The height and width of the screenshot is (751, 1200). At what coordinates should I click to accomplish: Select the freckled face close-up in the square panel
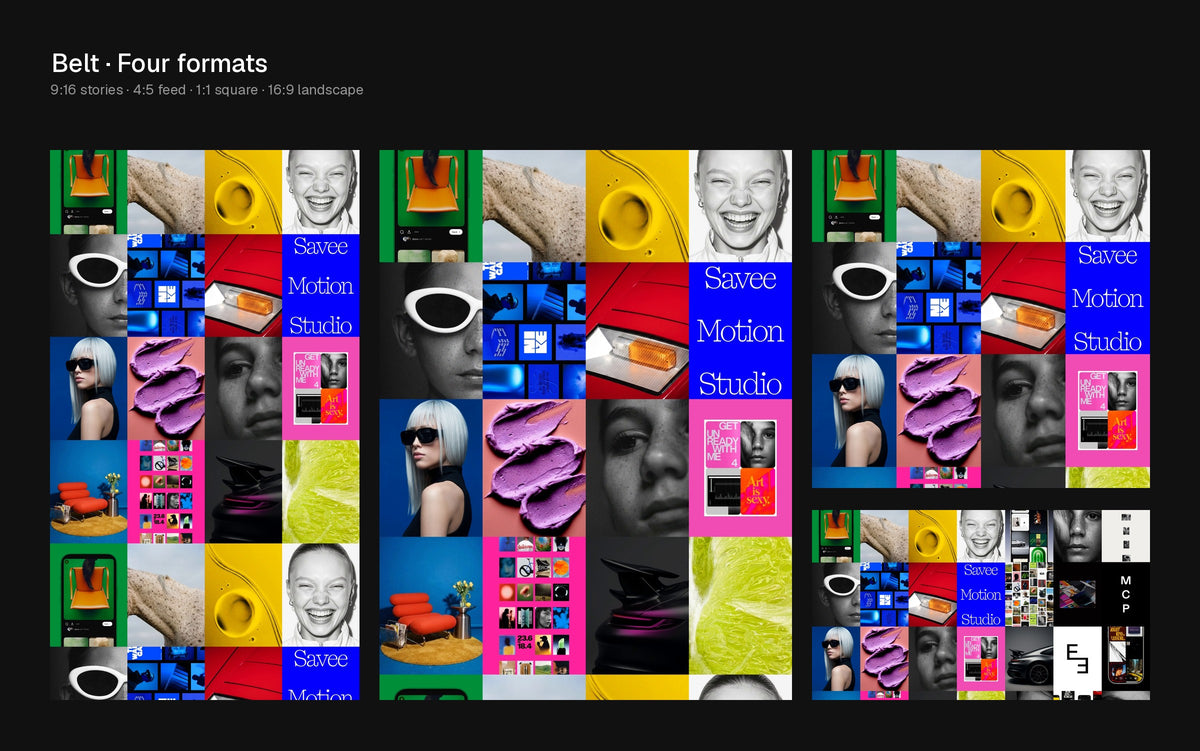1023,410
